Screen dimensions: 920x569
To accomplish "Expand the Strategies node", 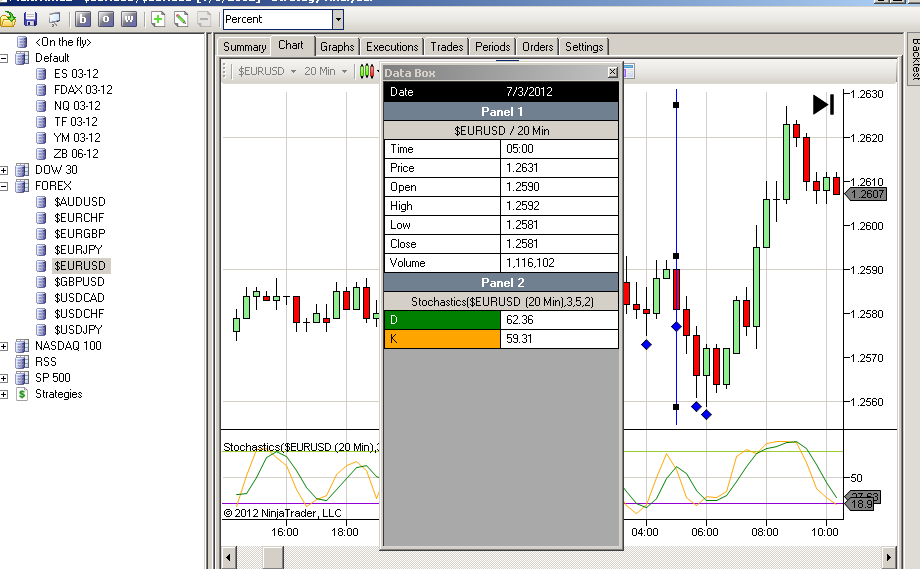I will pyautogui.click(x=4, y=394).
